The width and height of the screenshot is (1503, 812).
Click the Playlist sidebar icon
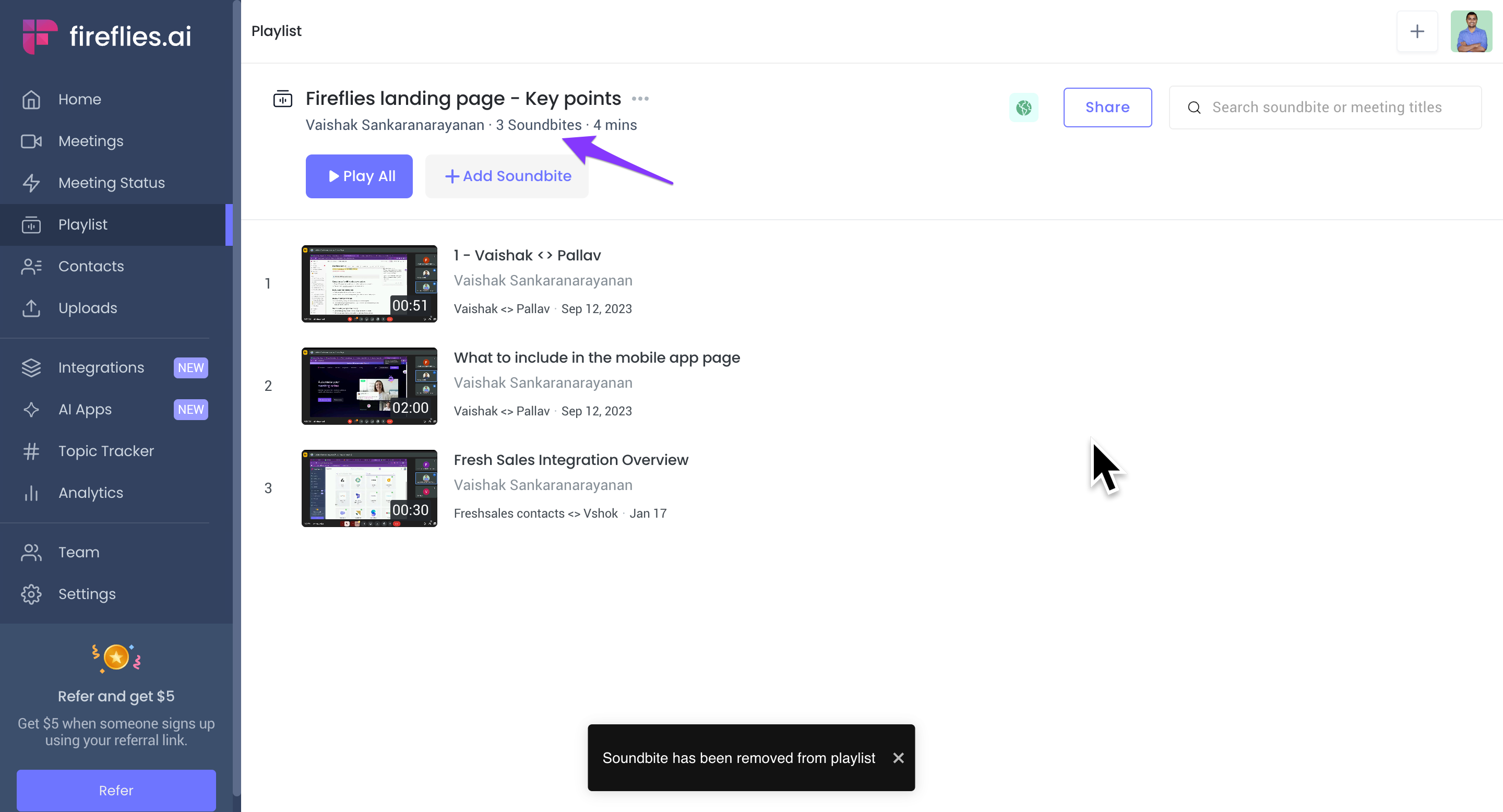coord(31,224)
